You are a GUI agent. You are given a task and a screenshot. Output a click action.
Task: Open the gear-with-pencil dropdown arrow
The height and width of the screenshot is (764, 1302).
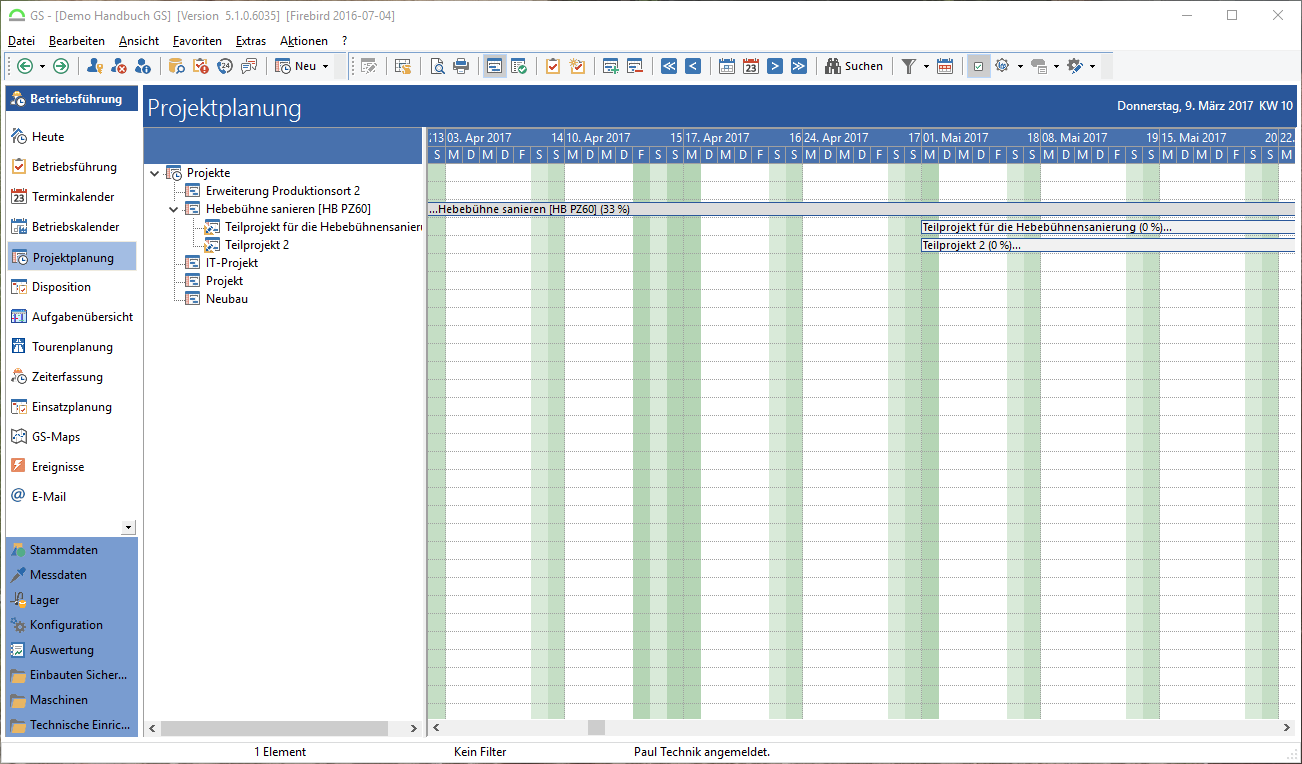[1092, 66]
